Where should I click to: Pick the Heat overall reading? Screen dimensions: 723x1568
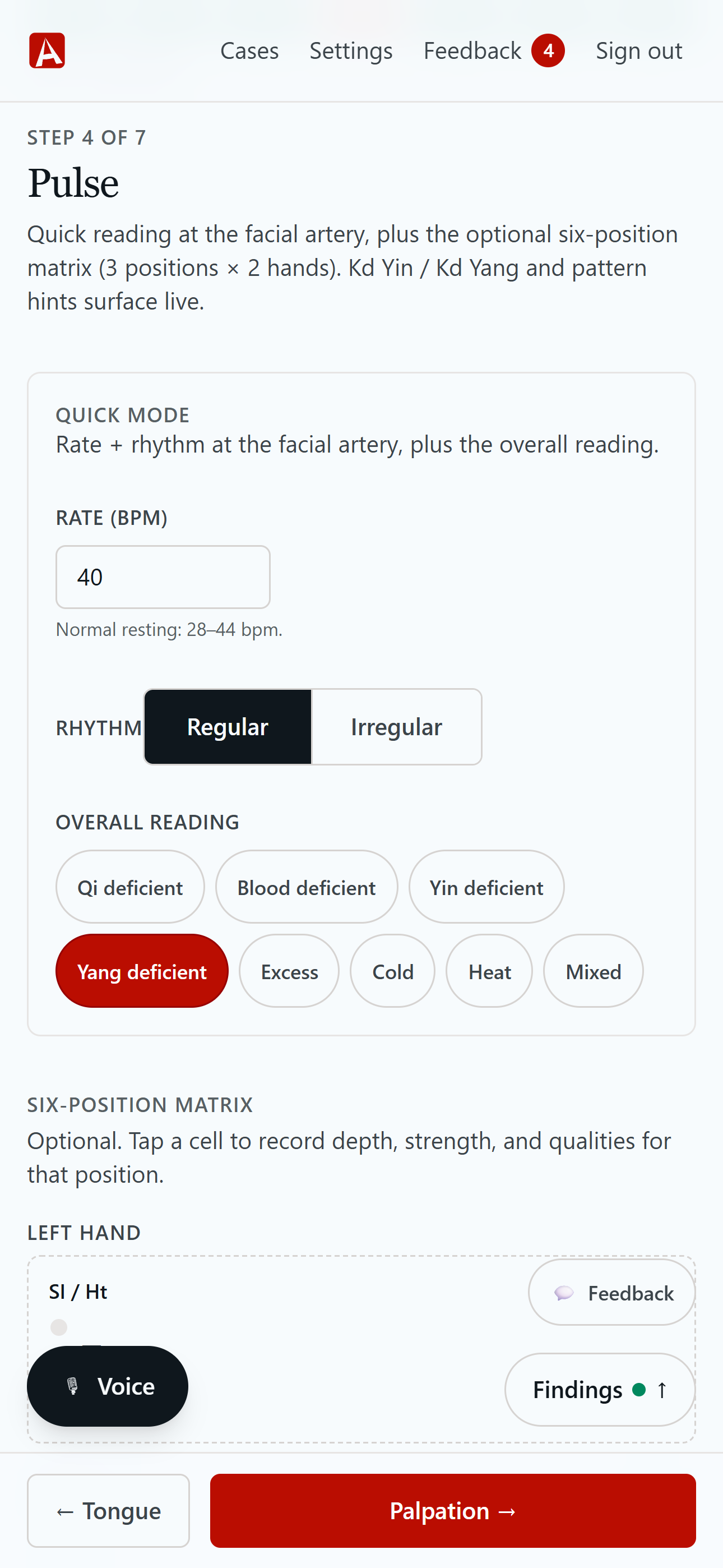[489, 971]
